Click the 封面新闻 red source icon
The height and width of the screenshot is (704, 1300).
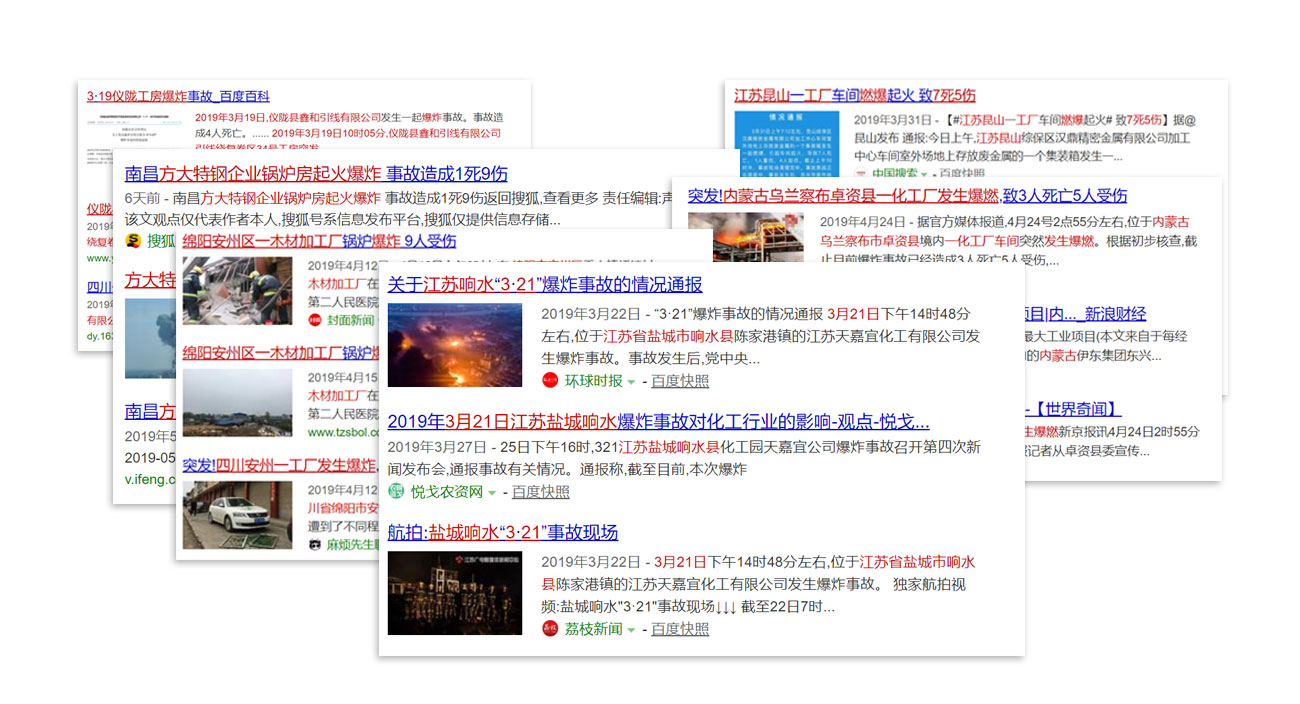[x=315, y=320]
